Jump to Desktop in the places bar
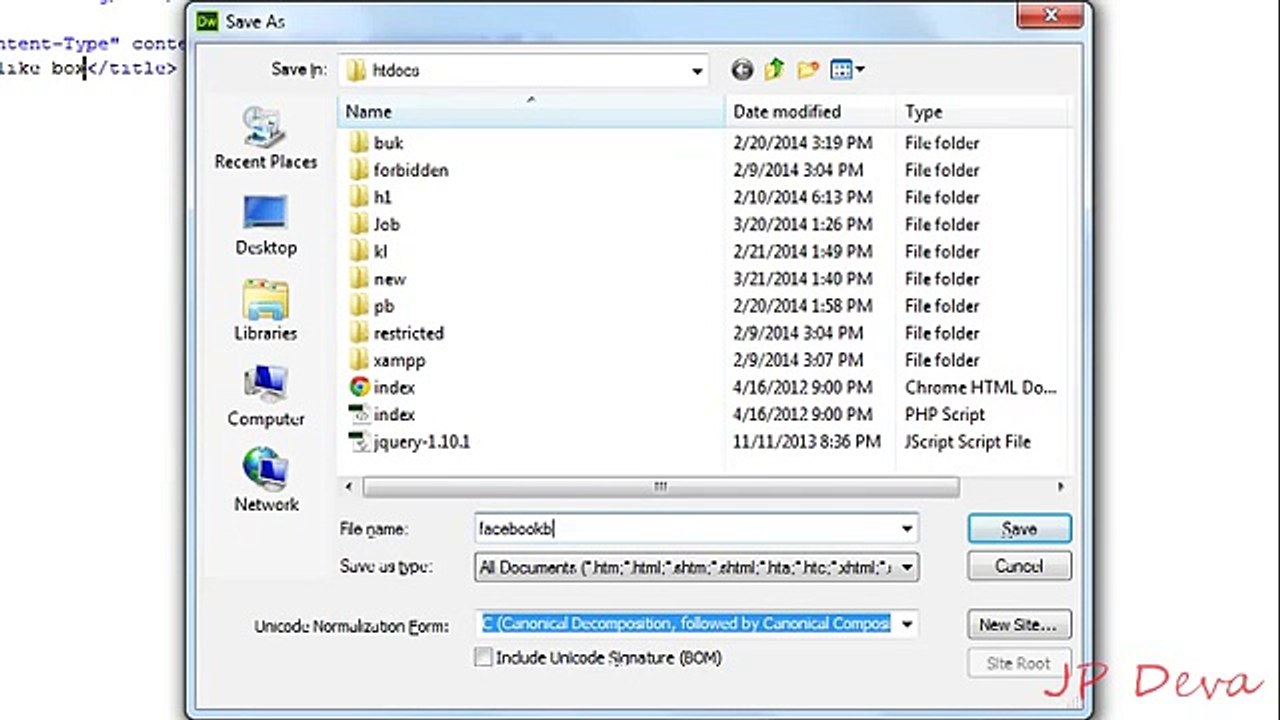 coord(266,224)
